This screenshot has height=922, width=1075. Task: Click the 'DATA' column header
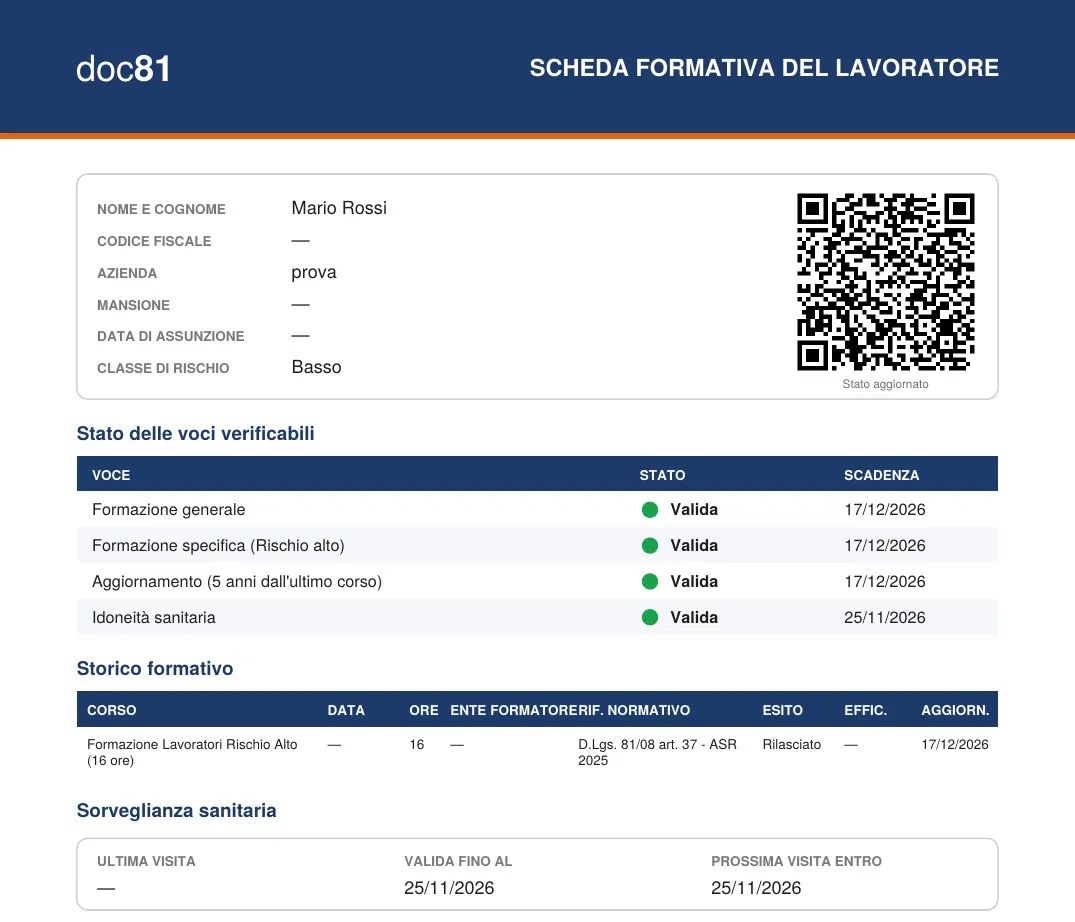point(346,710)
